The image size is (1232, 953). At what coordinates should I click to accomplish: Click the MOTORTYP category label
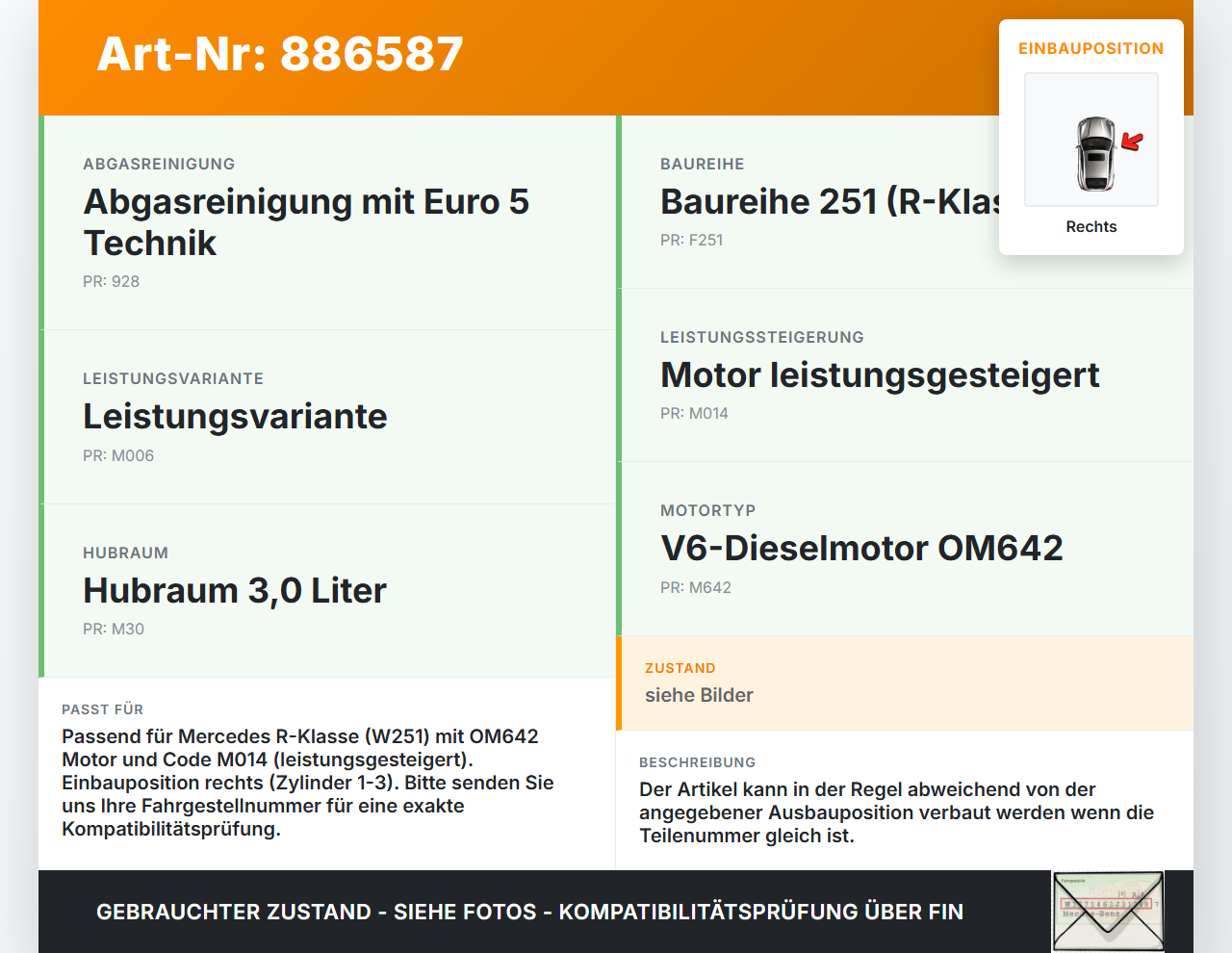click(707, 510)
